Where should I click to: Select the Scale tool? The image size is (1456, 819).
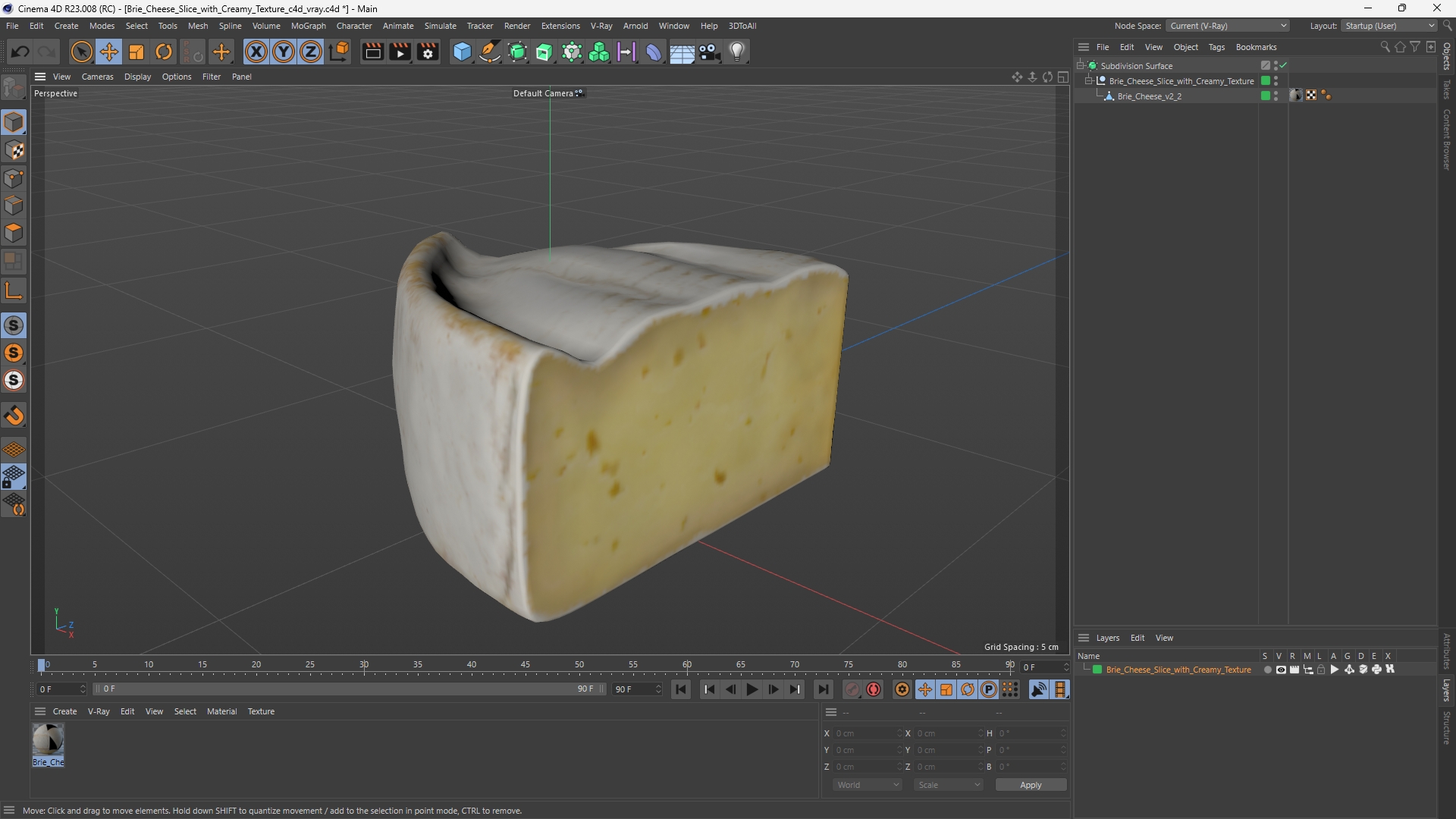tap(136, 52)
